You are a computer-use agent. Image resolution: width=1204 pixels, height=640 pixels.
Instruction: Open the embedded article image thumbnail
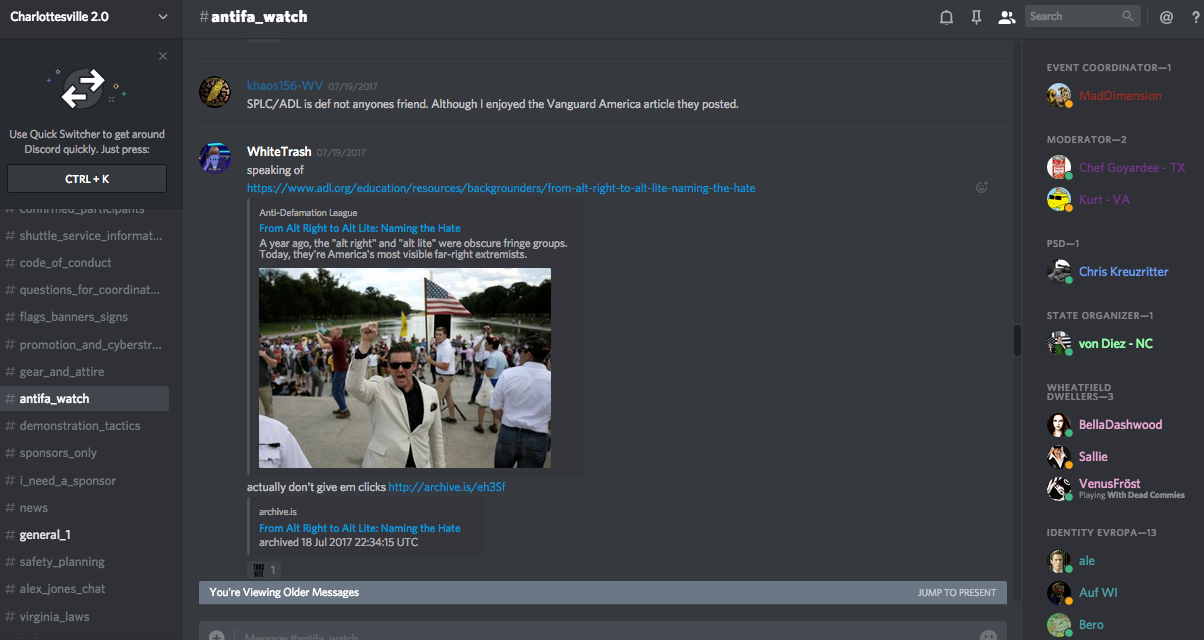405,367
